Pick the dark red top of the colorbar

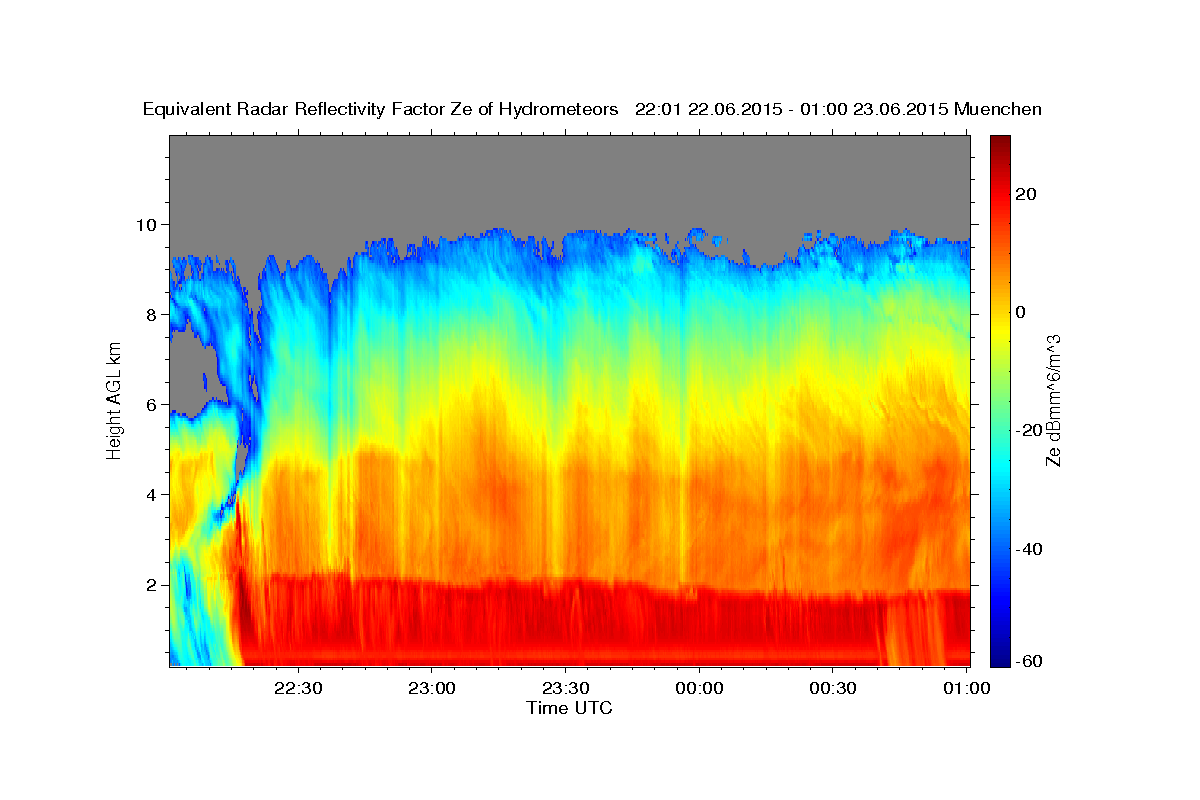[x=1000, y=142]
